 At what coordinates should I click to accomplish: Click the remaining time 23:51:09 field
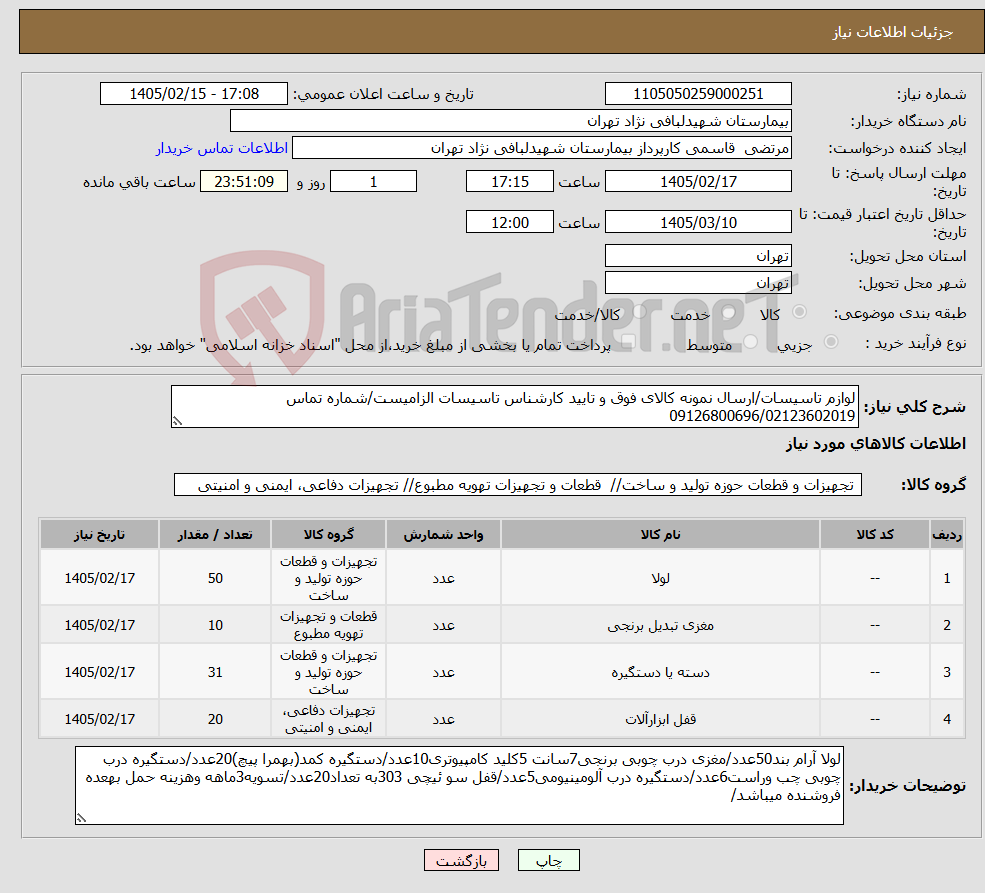pyautogui.click(x=244, y=181)
